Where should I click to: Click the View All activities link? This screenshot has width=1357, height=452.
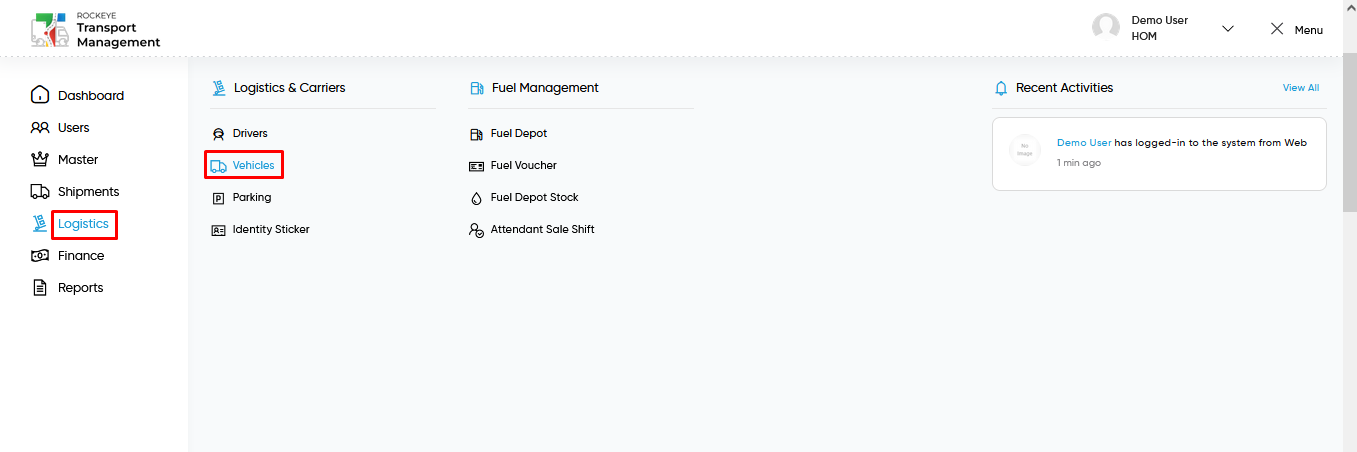tap(1301, 88)
